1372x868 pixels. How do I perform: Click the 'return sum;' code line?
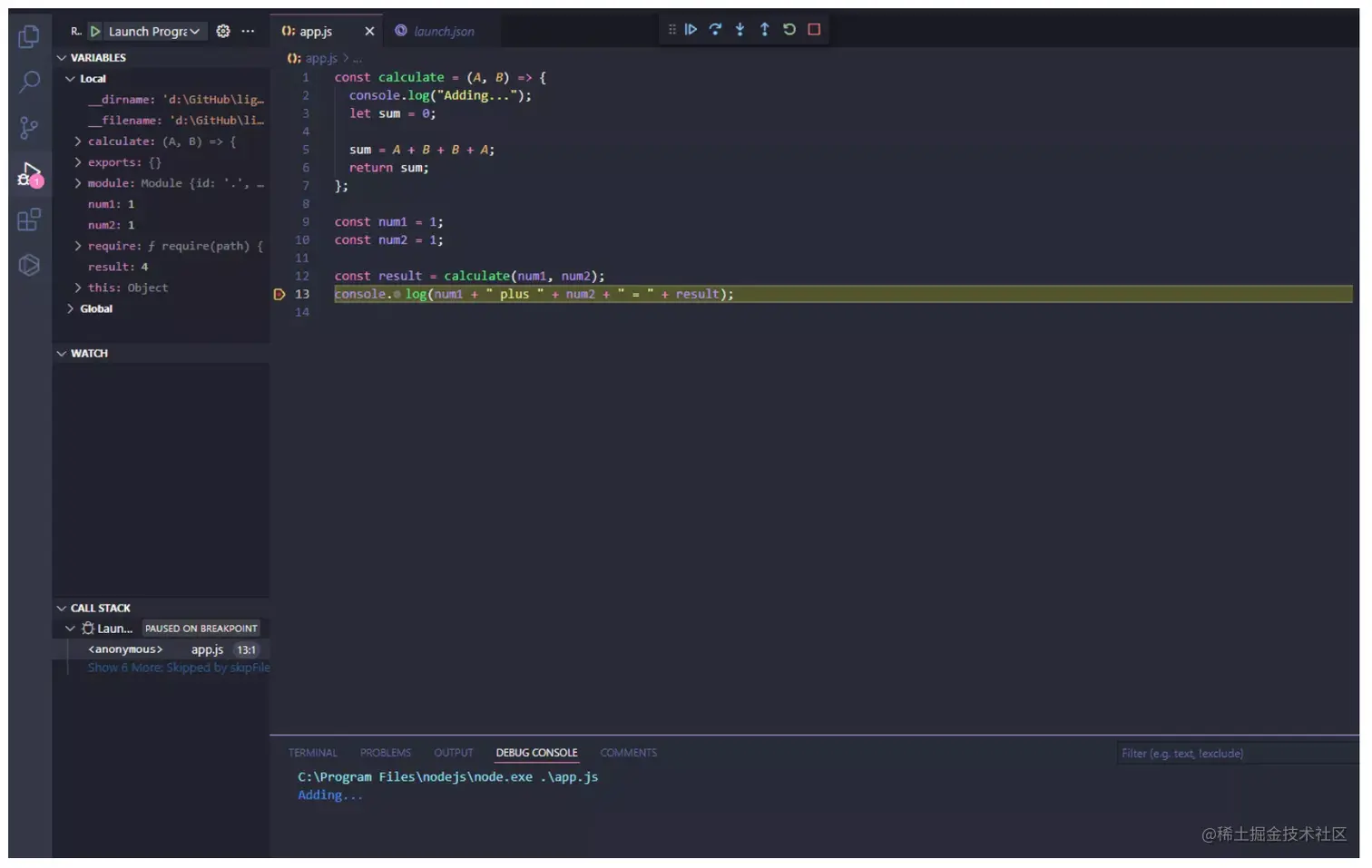point(388,168)
